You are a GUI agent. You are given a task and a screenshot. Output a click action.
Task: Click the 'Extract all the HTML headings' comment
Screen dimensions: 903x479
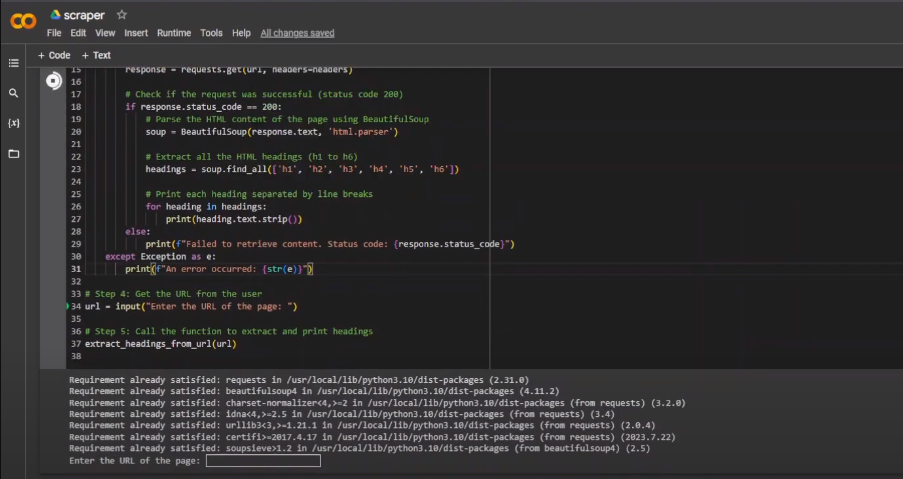(x=252, y=157)
